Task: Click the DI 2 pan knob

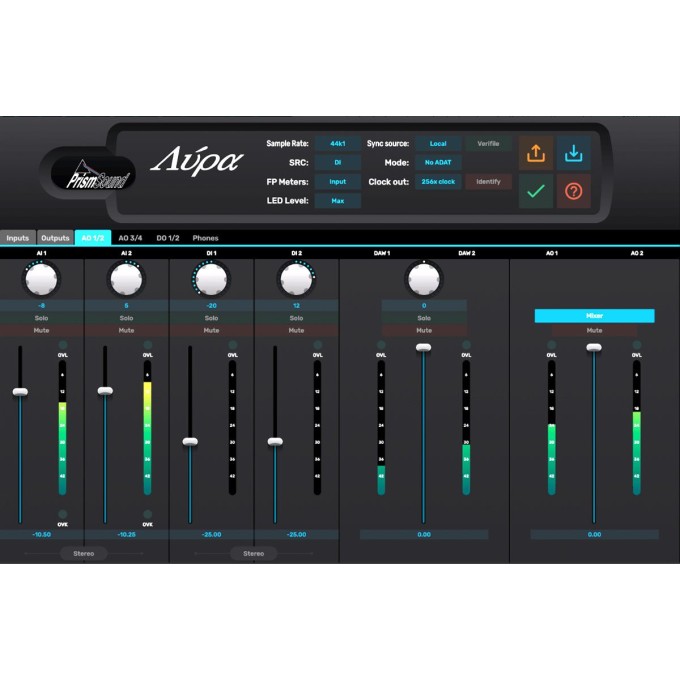Action: pos(296,279)
